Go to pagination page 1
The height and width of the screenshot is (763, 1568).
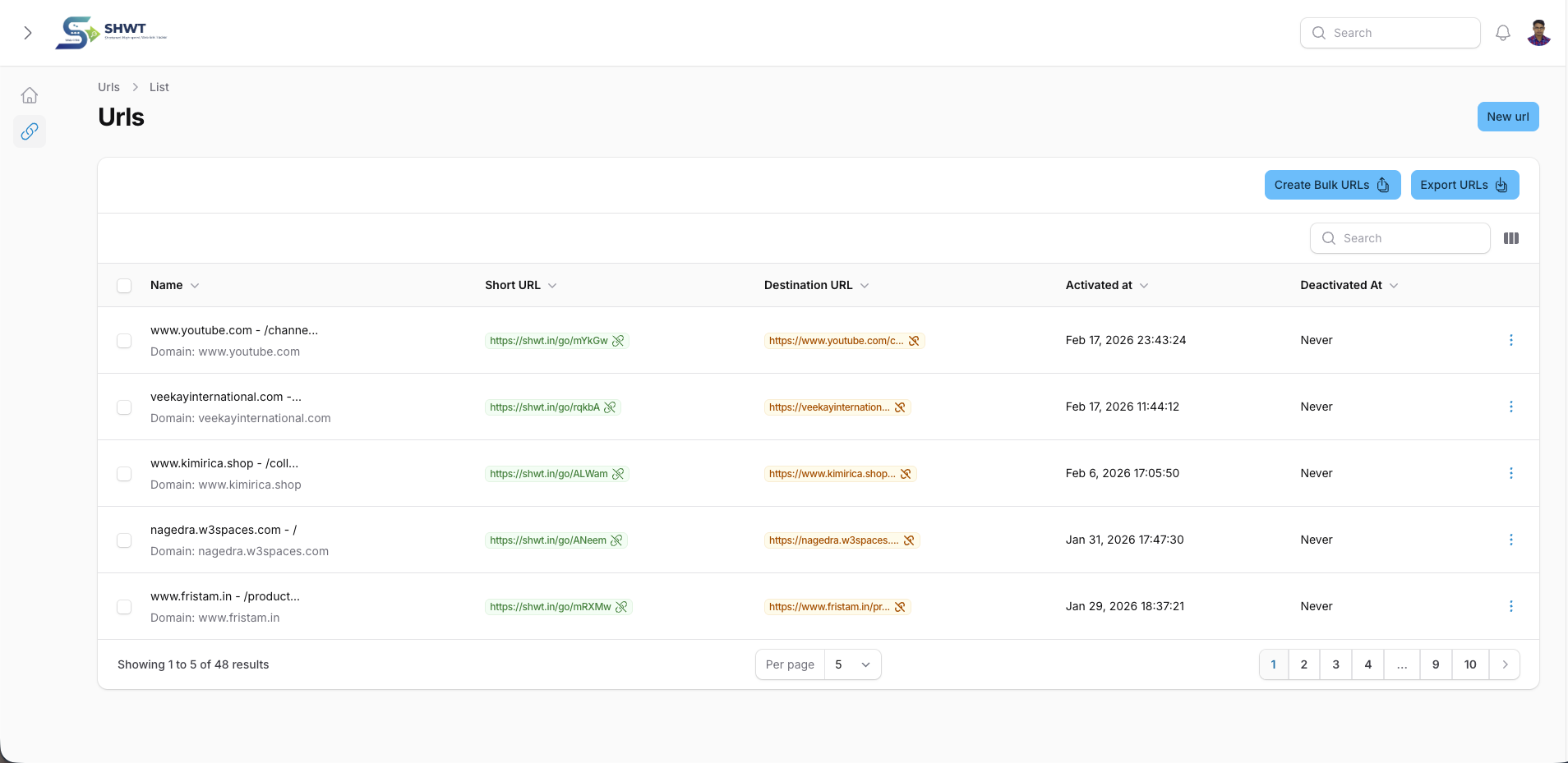coord(1274,664)
